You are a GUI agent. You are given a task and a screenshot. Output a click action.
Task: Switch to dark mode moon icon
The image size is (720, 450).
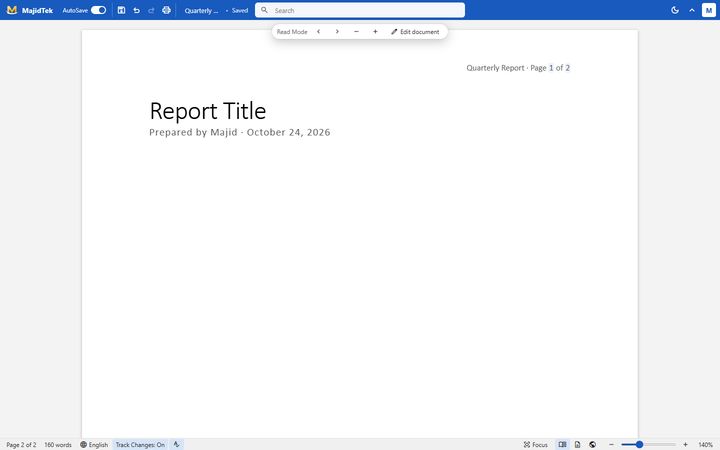[675, 10]
